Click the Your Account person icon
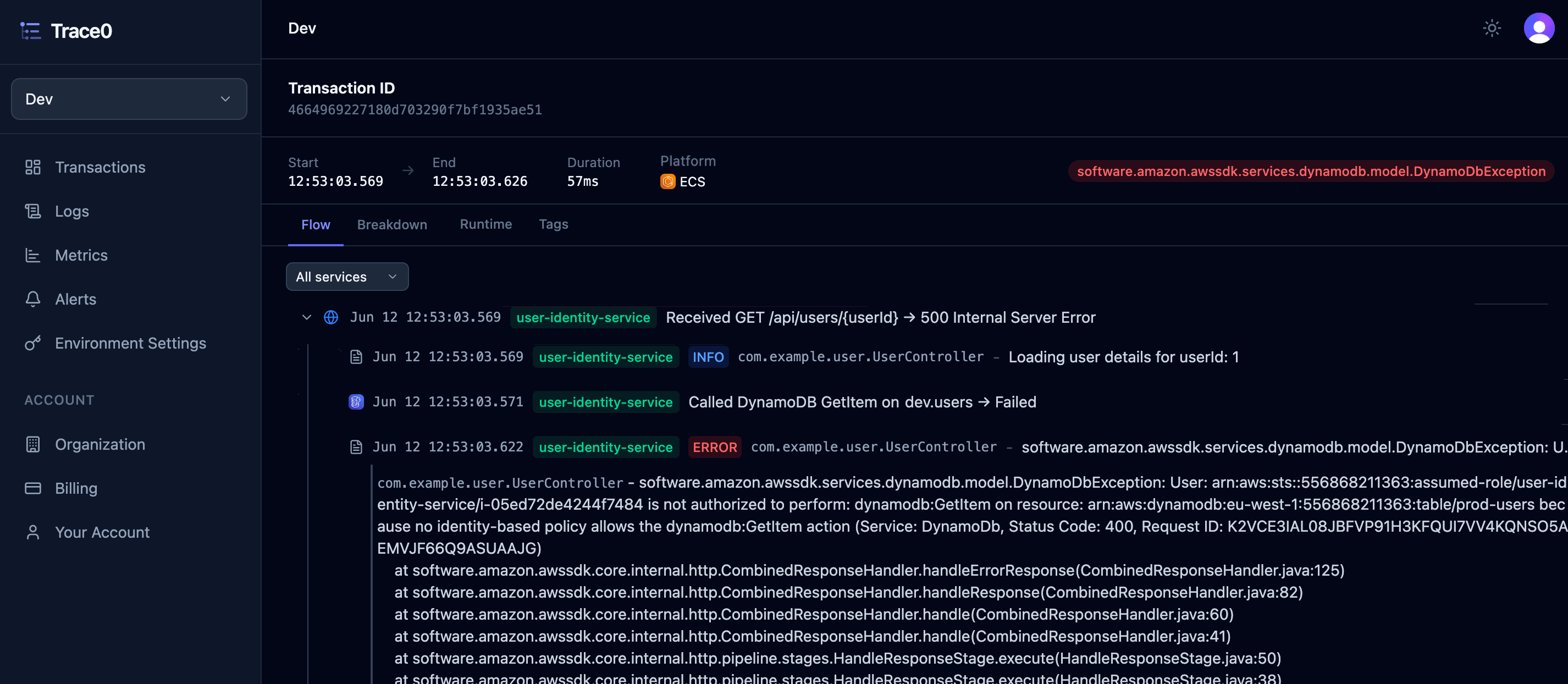This screenshot has height=684, width=1568. click(33, 532)
